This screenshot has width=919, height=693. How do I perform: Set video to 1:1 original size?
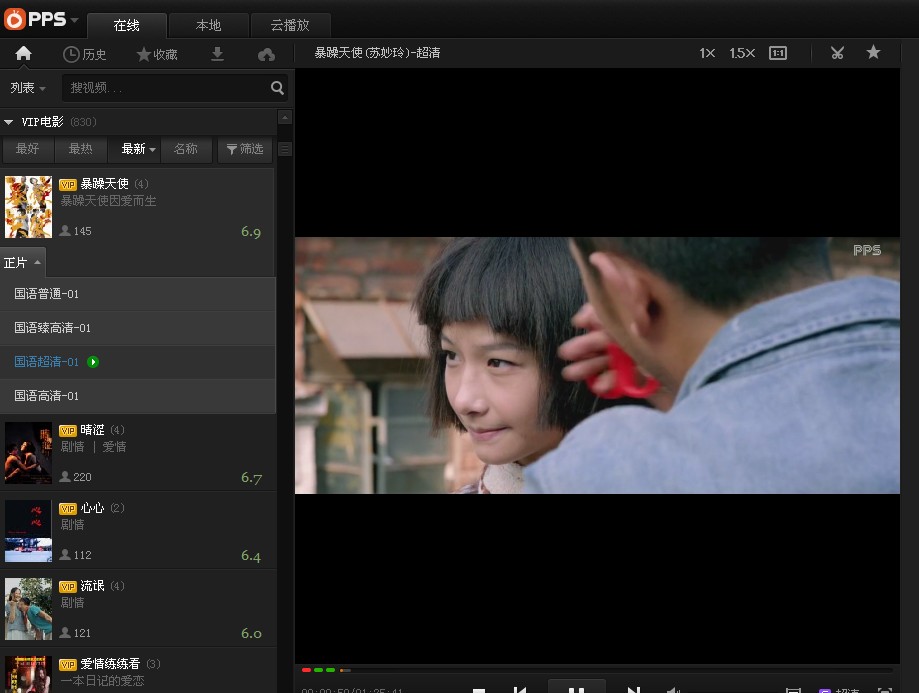(778, 53)
